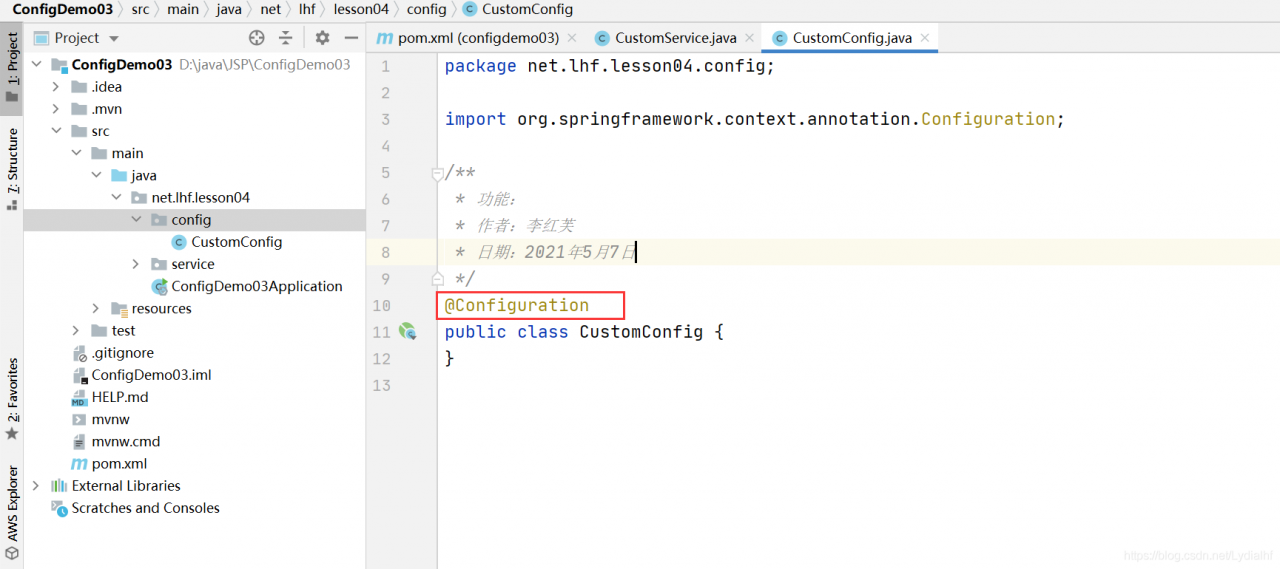Image resolution: width=1280 pixels, height=569 pixels.
Task: Expand the .idea folder
Action: (x=57, y=87)
